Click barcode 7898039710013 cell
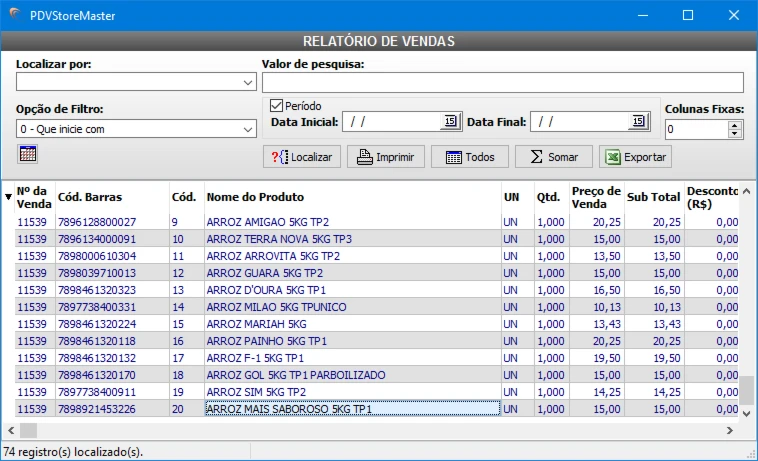 coord(112,273)
